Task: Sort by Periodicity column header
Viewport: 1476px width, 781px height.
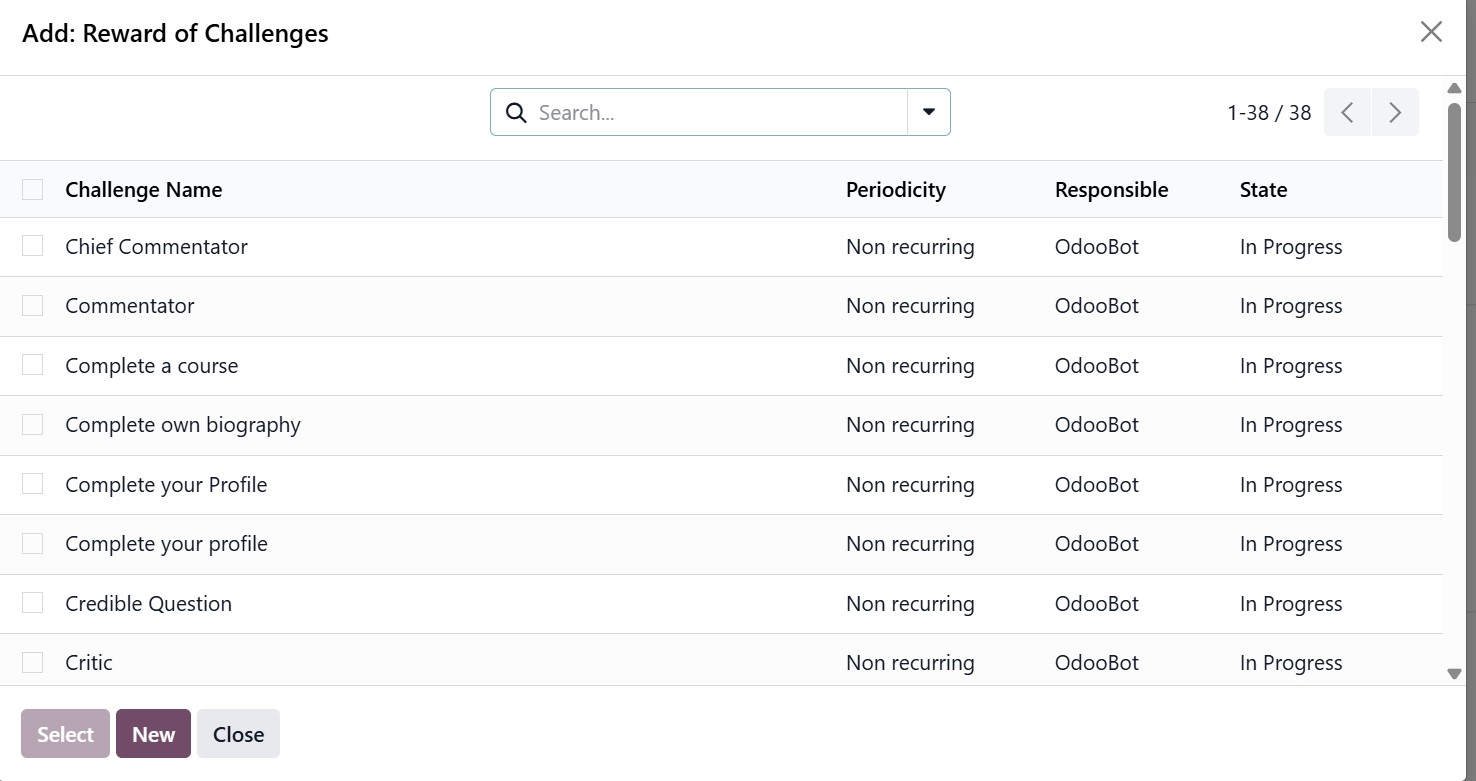Action: 895,190
